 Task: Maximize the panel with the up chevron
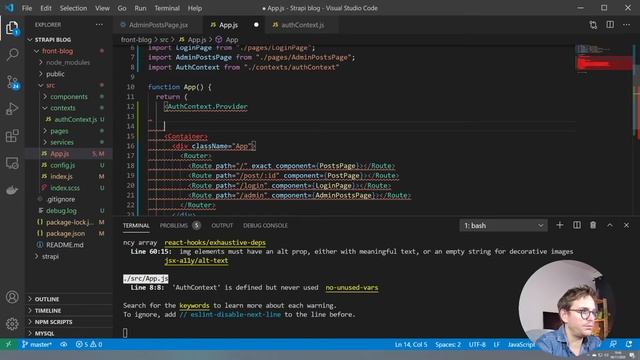coord(610,225)
